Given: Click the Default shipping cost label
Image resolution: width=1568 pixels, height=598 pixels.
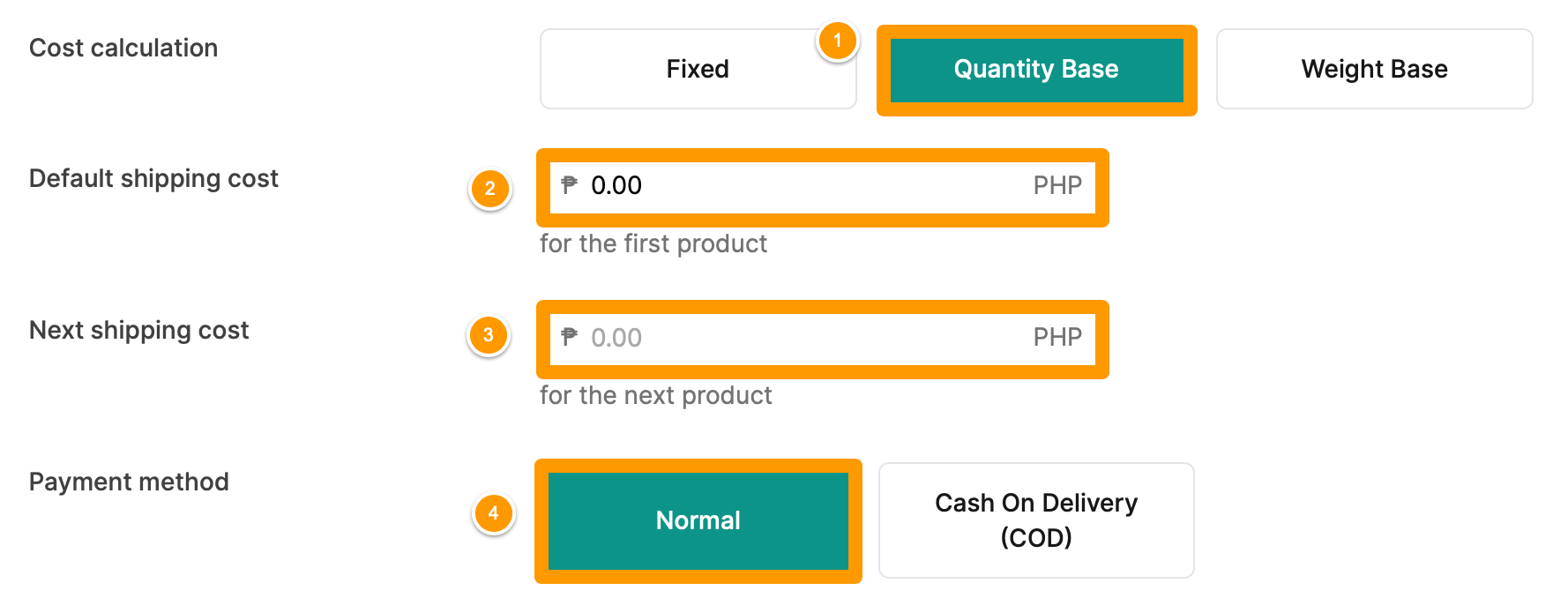Looking at the screenshot, I should [153, 179].
